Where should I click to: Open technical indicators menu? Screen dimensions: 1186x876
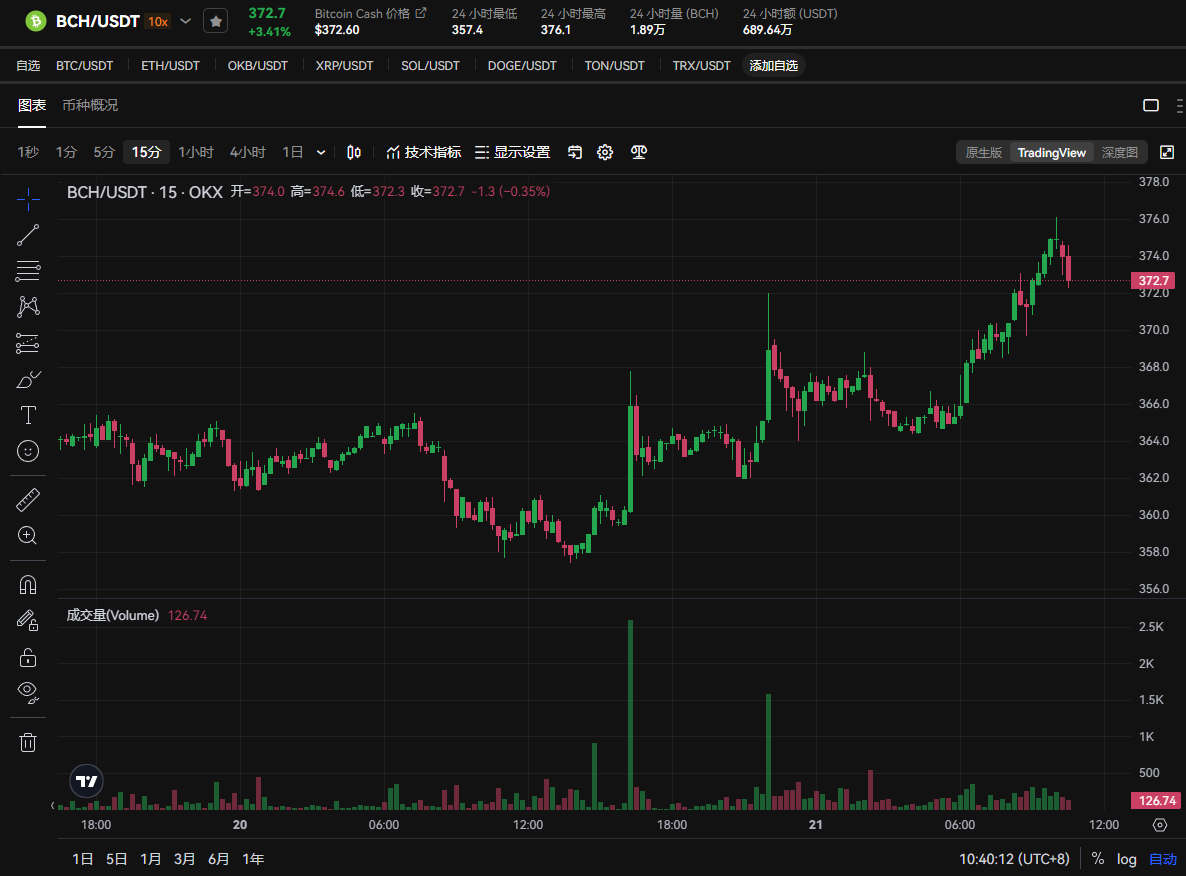tap(424, 152)
